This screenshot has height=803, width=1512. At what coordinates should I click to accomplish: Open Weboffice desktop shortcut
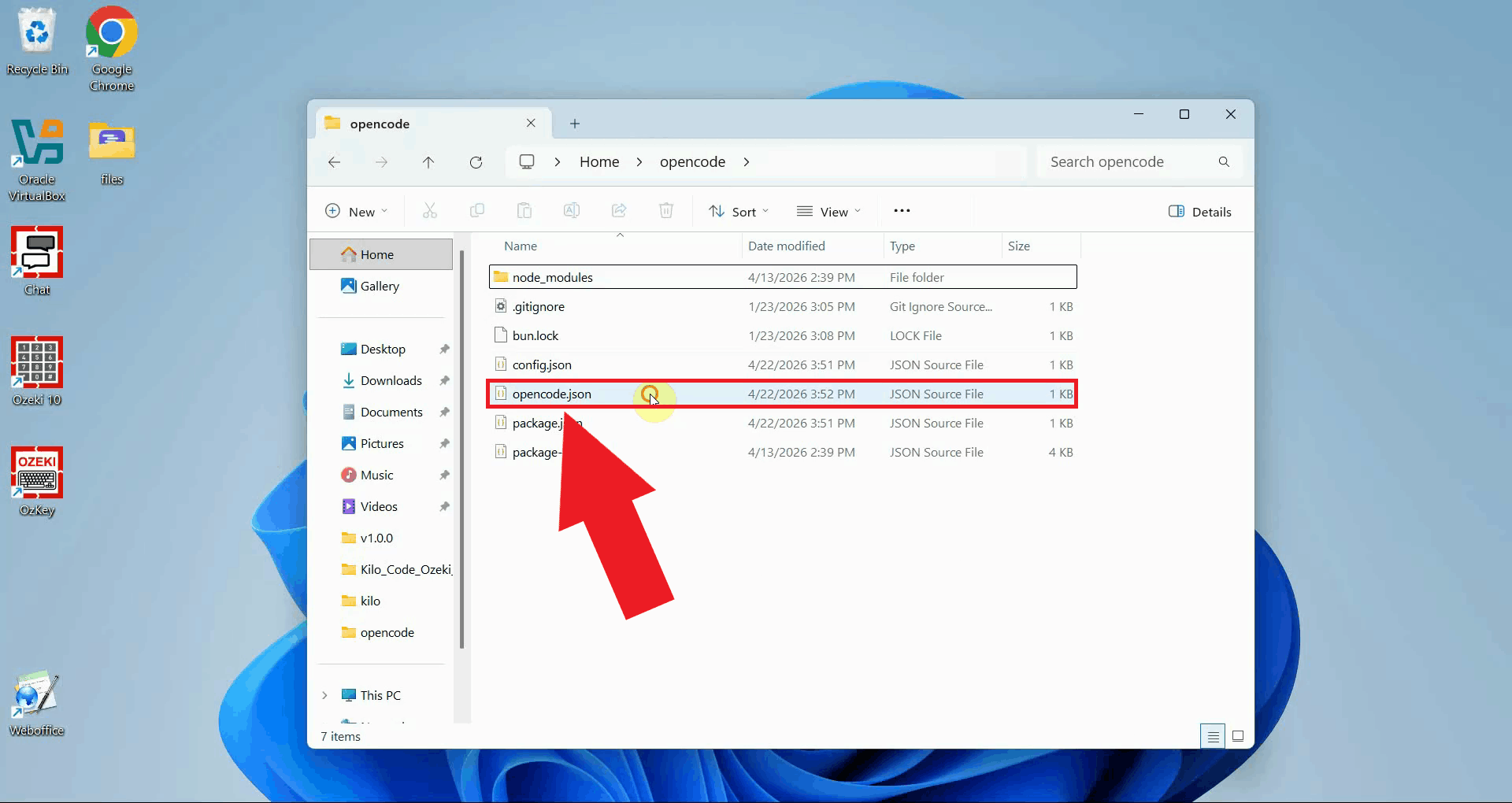point(37,703)
